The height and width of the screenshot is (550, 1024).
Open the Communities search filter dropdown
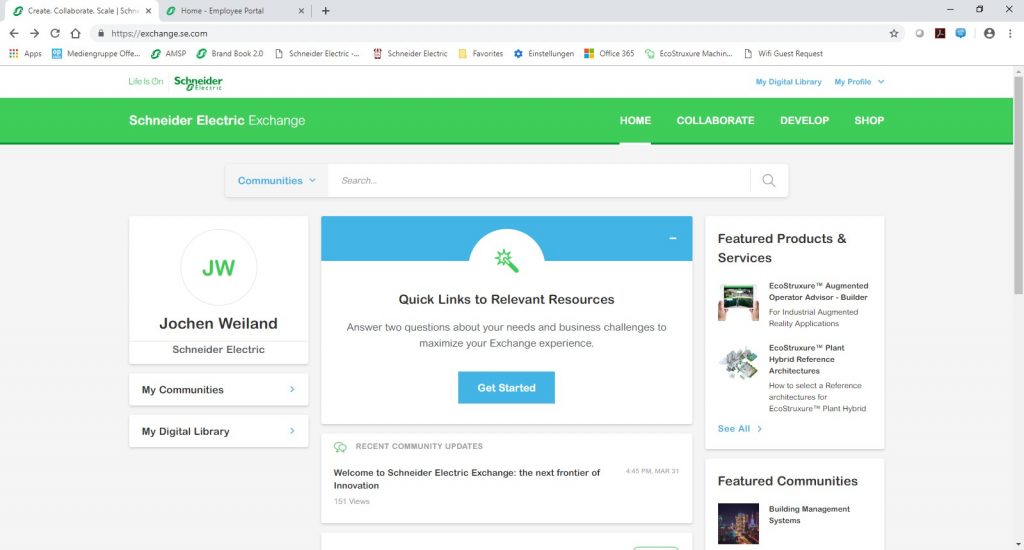click(x=276, y=181)
